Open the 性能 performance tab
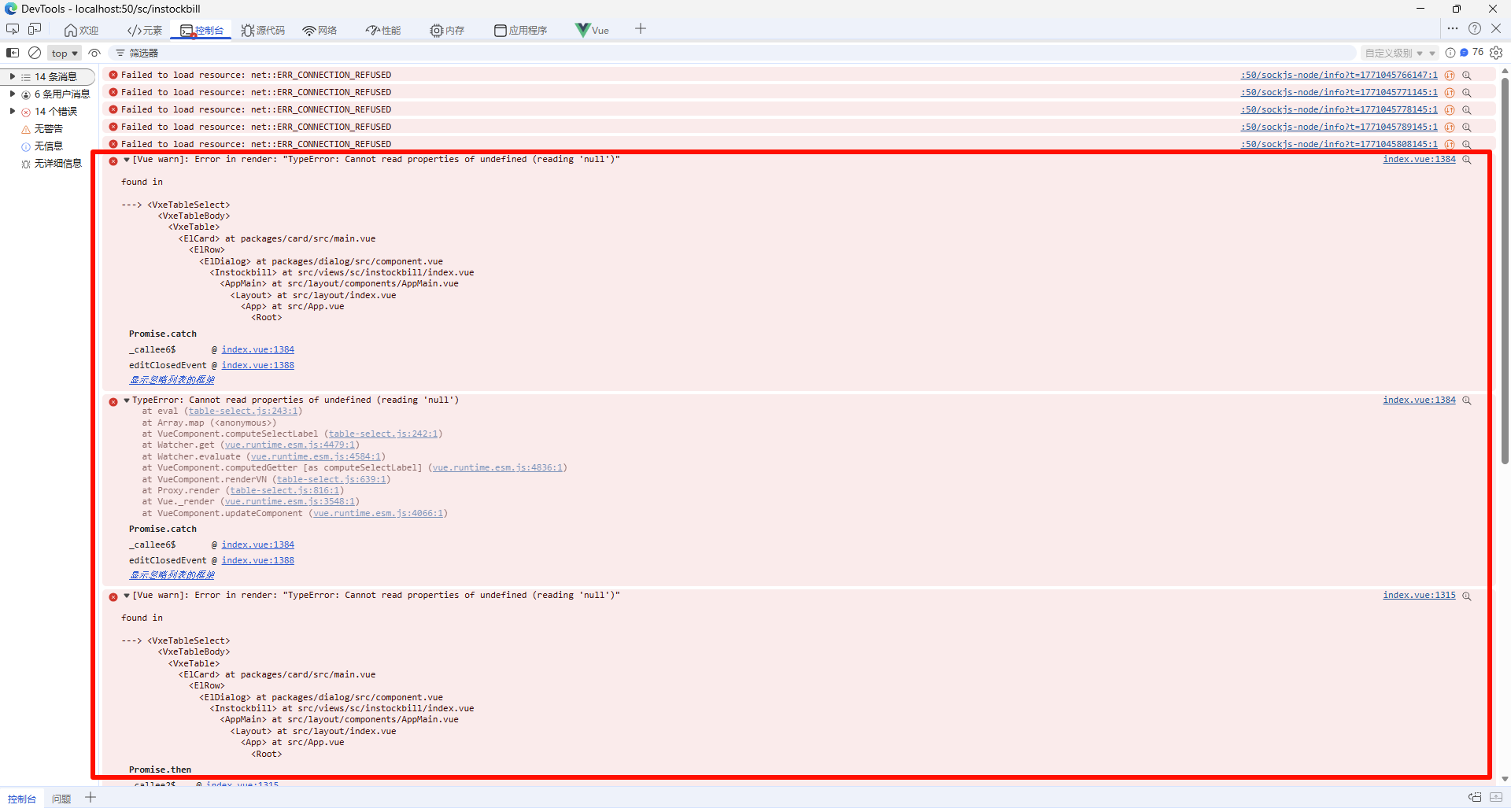Viewport: 1511px width, 812px height. (x=383, y=31)
